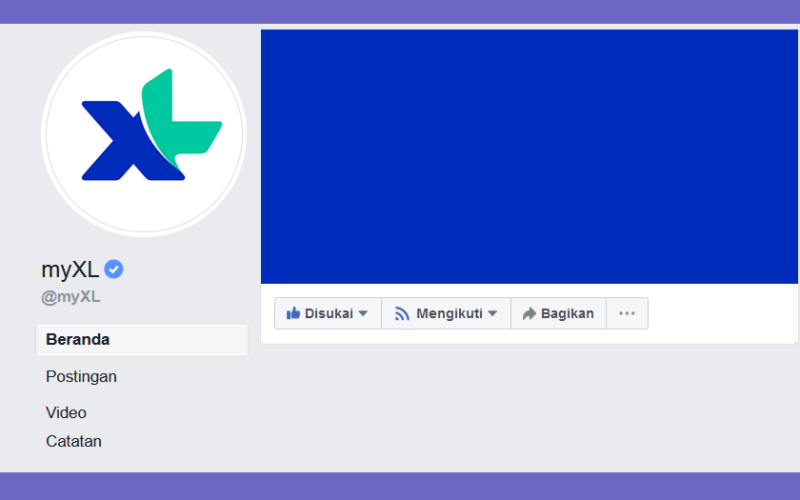Viewport: 800px width, 500px height.
Task: Toggle the Mengikuti follow button
Action: [x=446, y=313]
